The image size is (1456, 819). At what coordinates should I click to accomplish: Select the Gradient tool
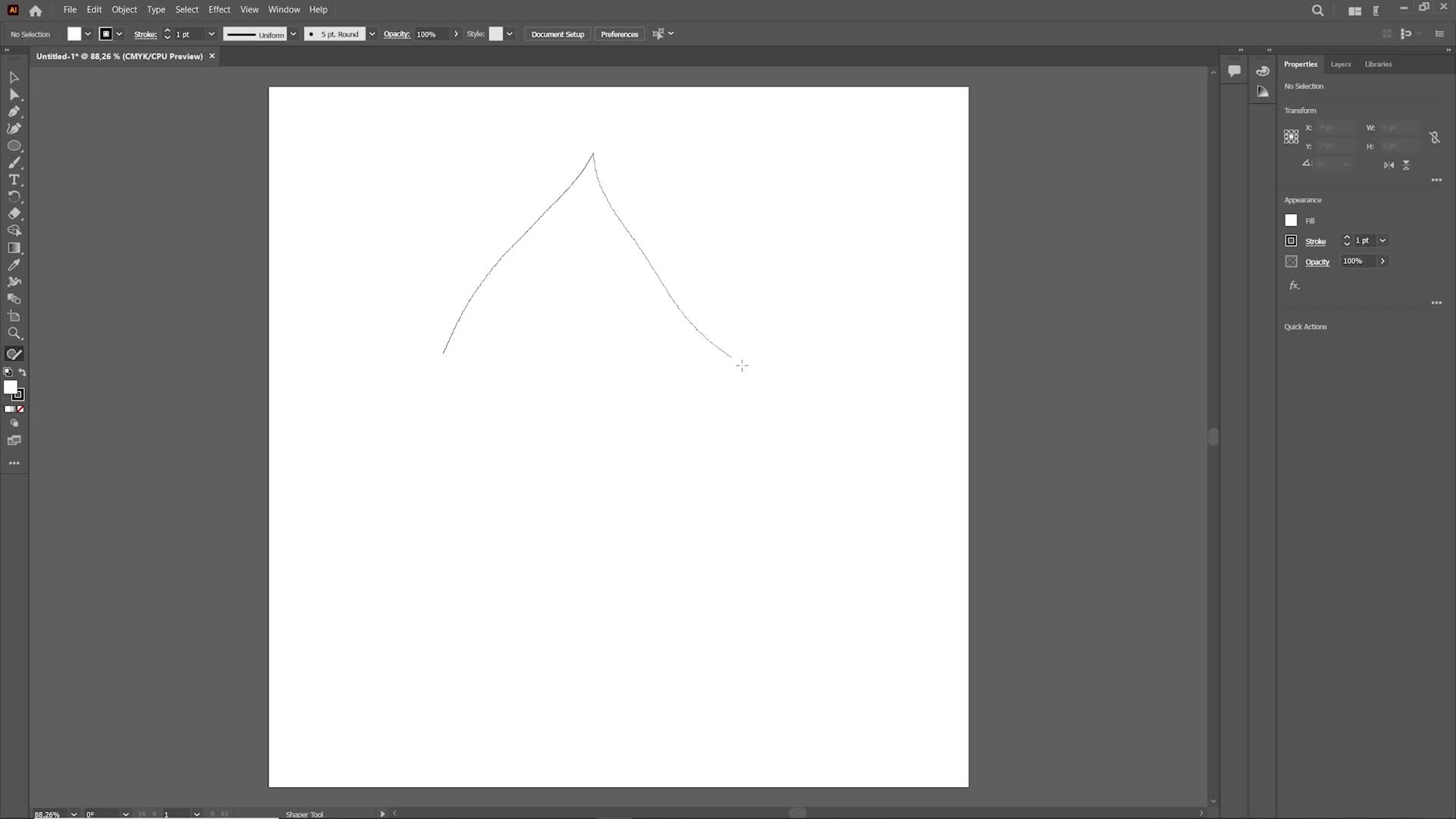tap(14, 248)
